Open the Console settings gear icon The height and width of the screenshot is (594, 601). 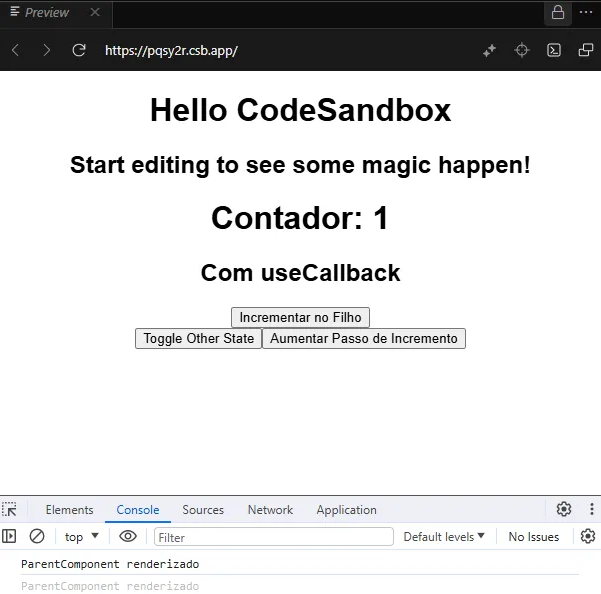click(x=588, y=536)
